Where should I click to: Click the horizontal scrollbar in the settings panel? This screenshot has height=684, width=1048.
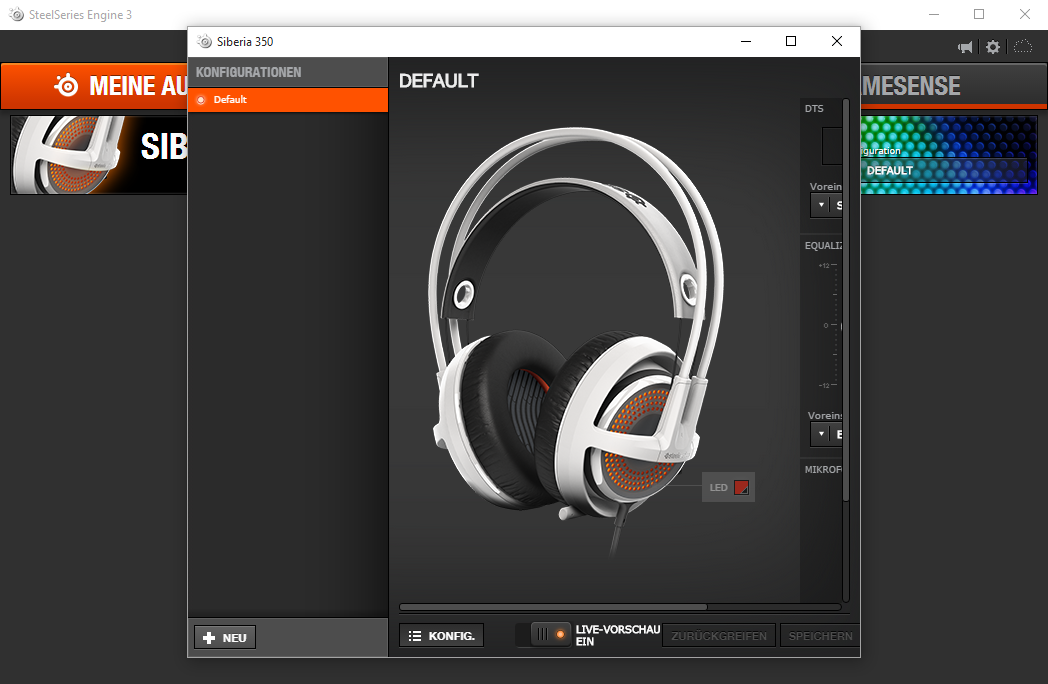(553, 607)
